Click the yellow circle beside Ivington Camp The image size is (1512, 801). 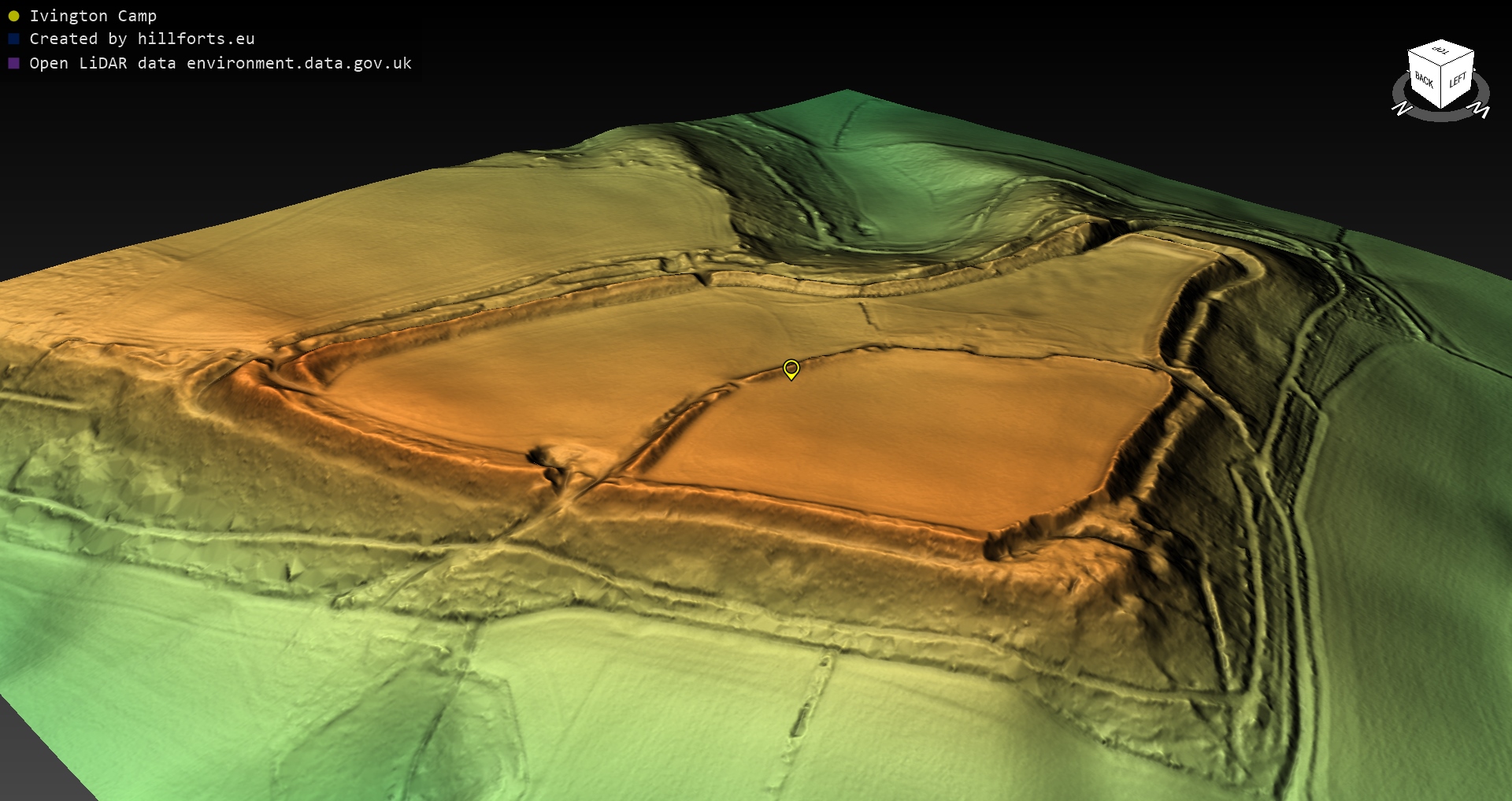click(x=13, y=16)
